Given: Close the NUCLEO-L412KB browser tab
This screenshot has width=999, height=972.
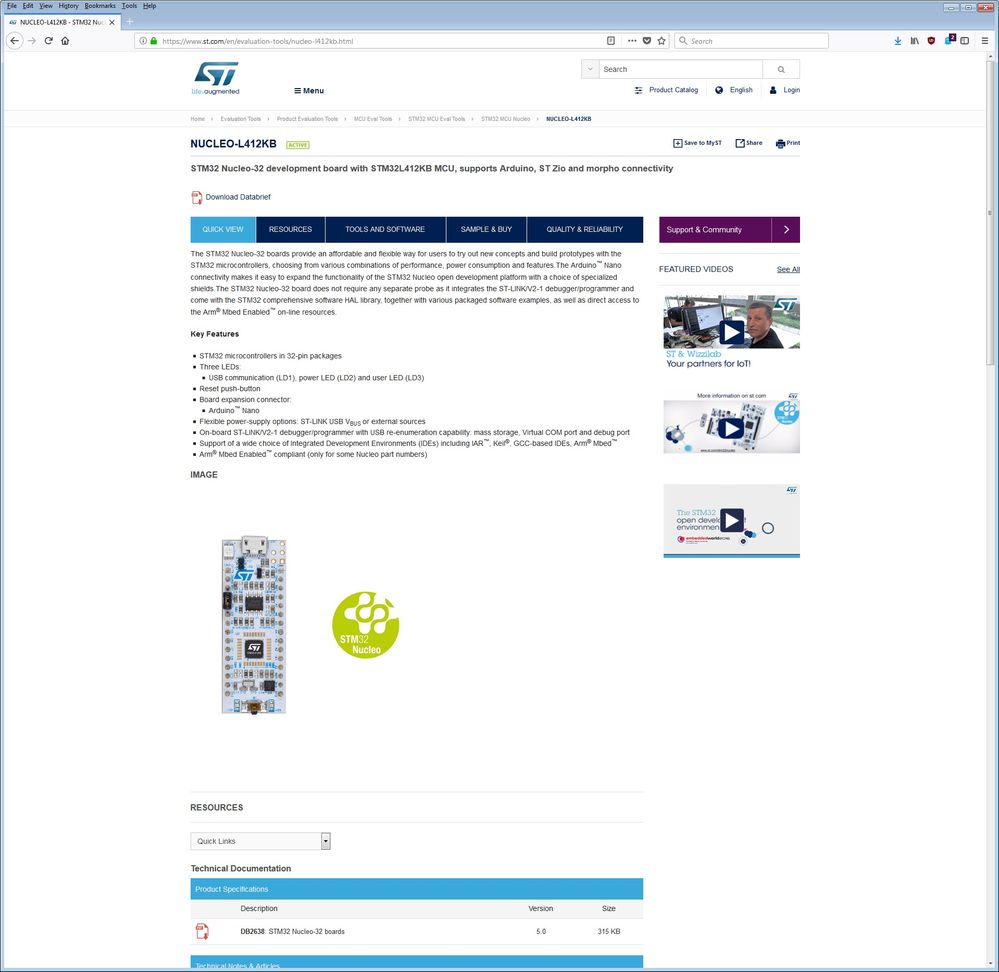Looking at the screenshot, I should [x=112, y=22].
